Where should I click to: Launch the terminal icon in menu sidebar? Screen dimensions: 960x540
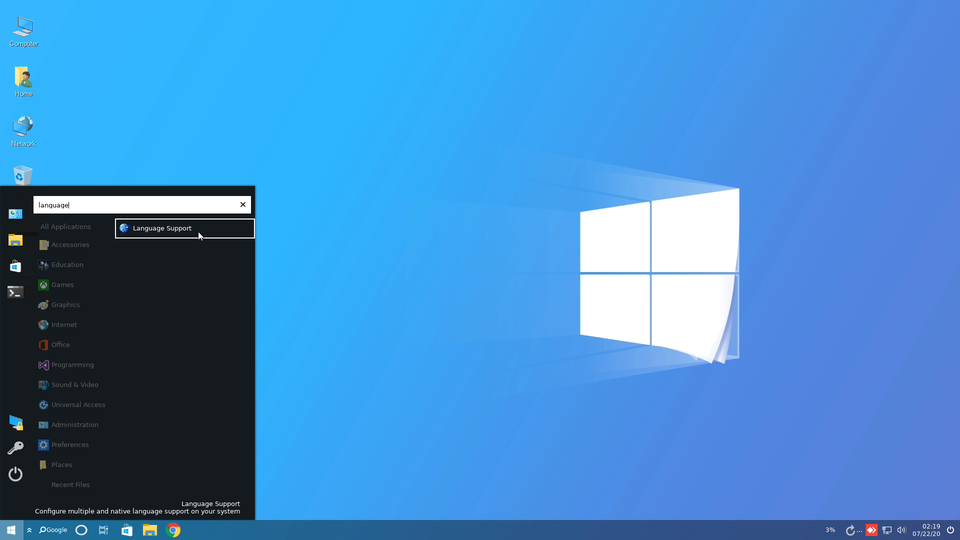tap(15, 292)
